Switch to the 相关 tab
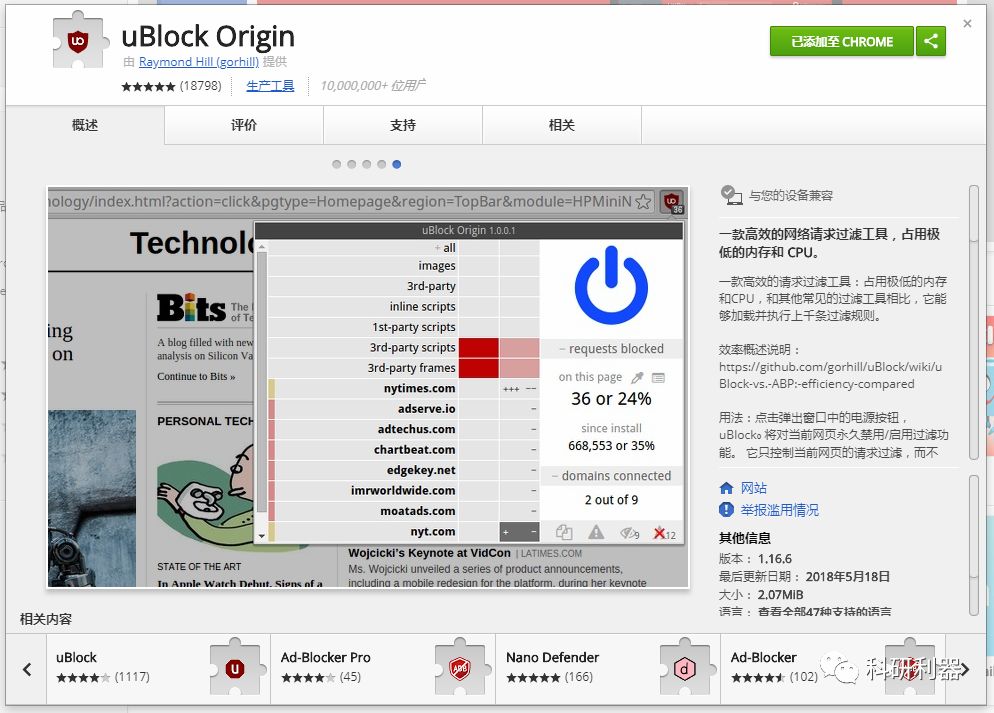 point(562,125)
